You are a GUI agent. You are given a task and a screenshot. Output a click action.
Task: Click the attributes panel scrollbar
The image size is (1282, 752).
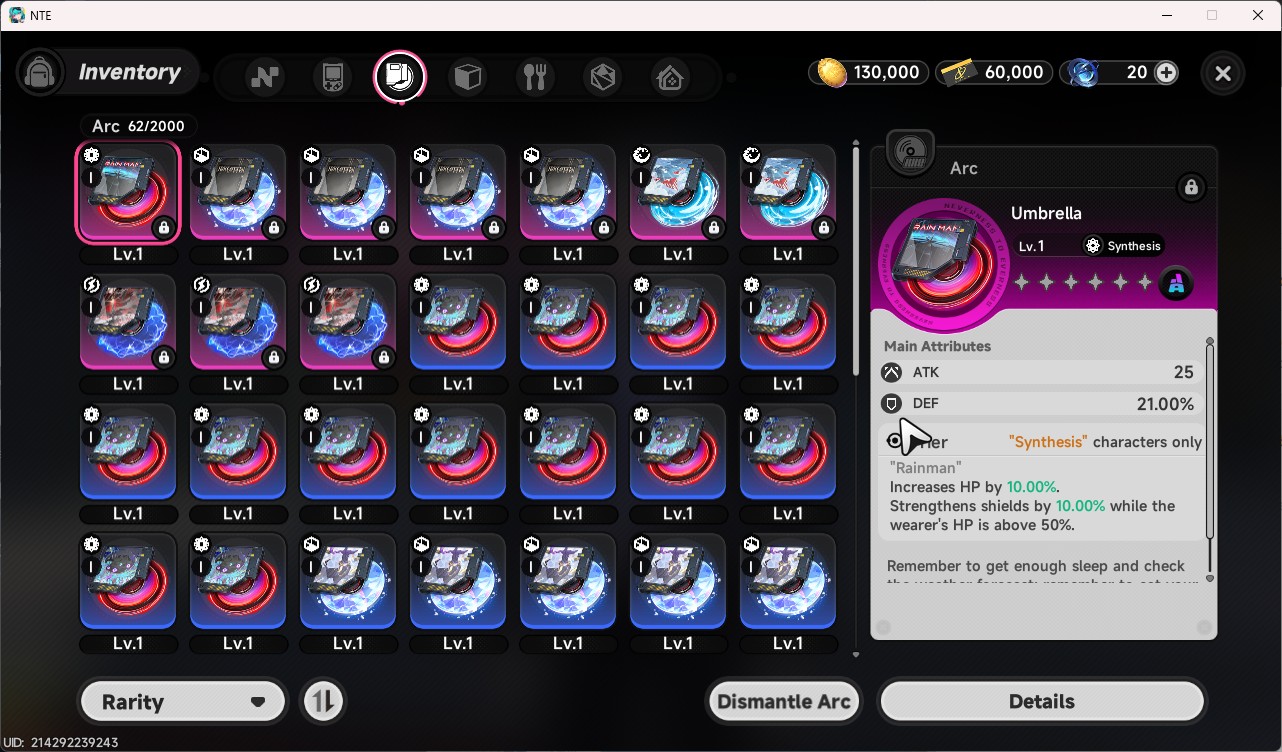(1209, 440)
